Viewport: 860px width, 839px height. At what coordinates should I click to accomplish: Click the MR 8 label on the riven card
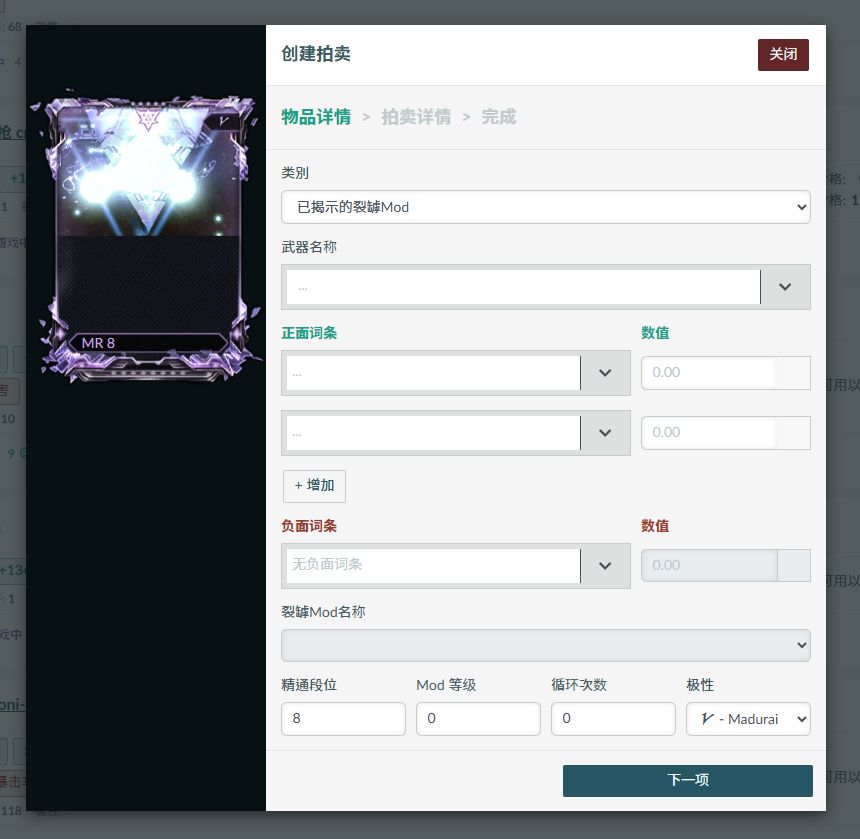pos(98,343)
